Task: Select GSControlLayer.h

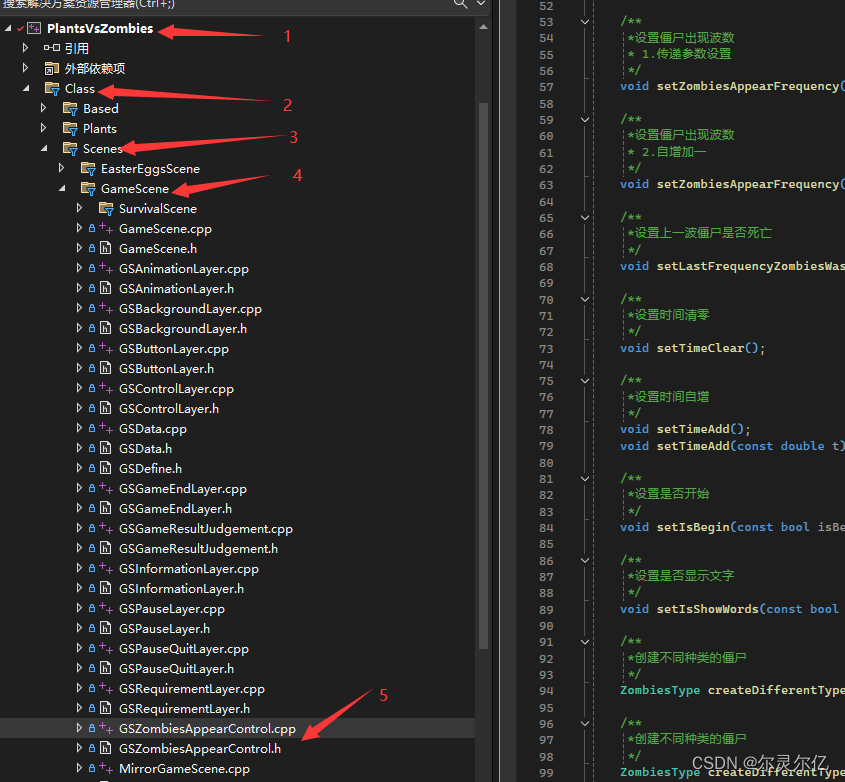Action: click(x=169, y=409)
